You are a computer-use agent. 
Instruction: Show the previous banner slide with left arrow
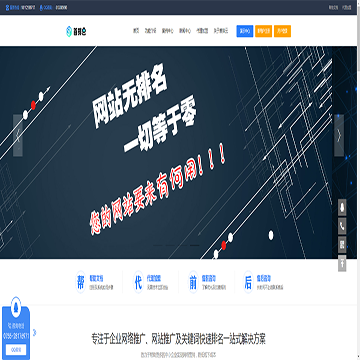click(x=18, y=135)
